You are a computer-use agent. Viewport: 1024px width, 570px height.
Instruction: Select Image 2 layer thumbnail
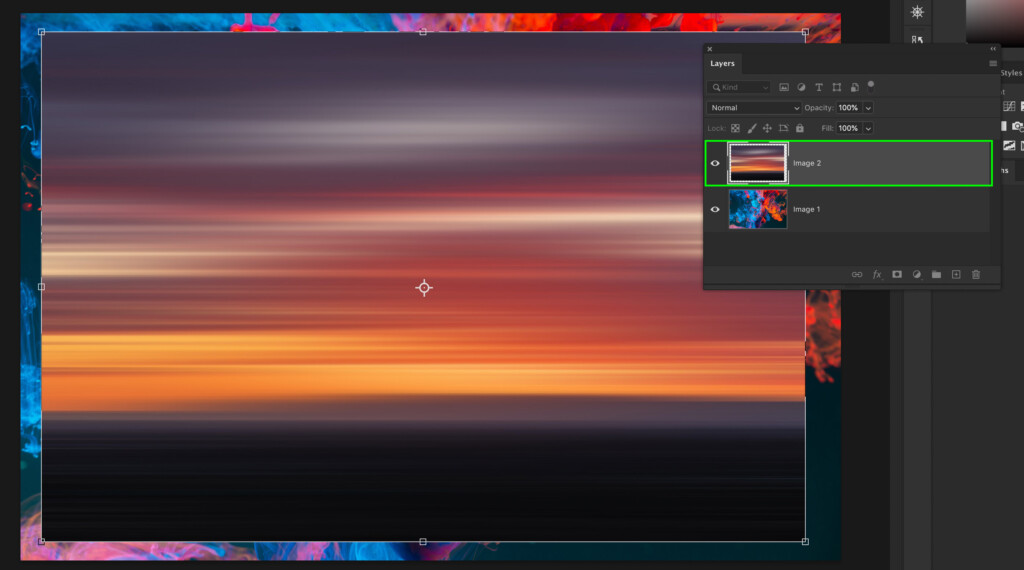pos(758,163)
